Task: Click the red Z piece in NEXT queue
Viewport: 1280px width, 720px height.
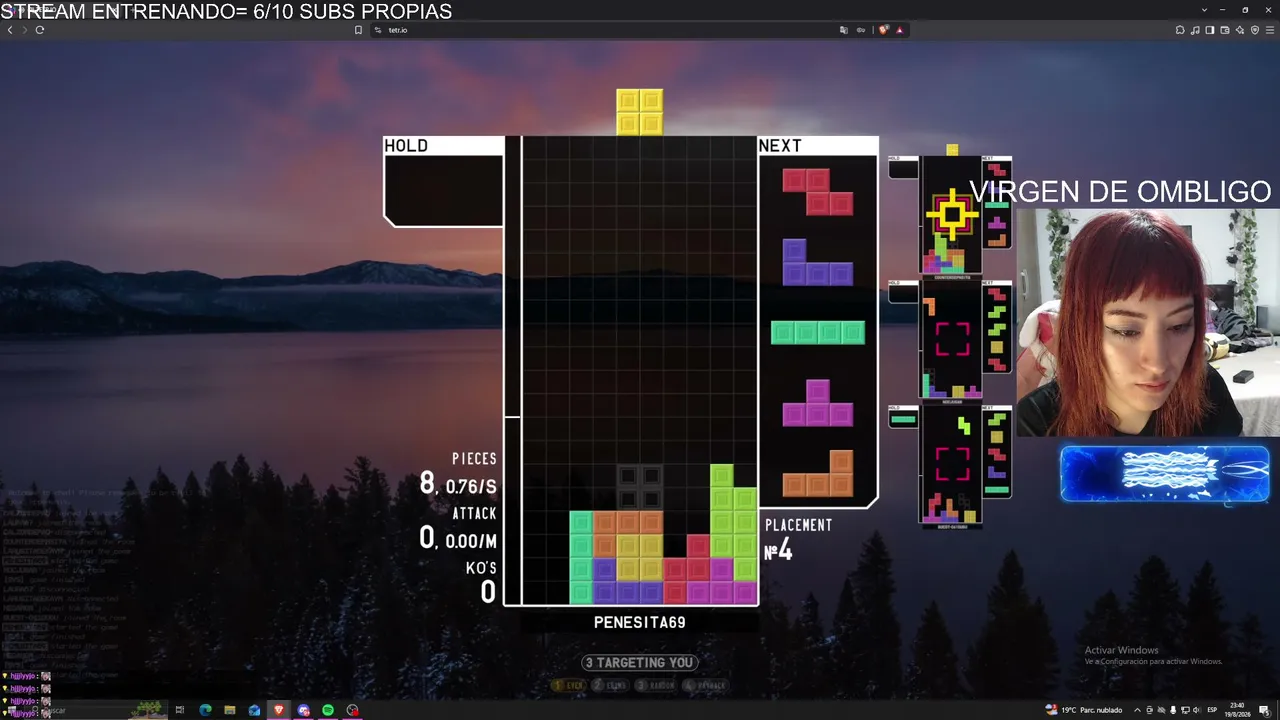Action: [x=818, y=192]
